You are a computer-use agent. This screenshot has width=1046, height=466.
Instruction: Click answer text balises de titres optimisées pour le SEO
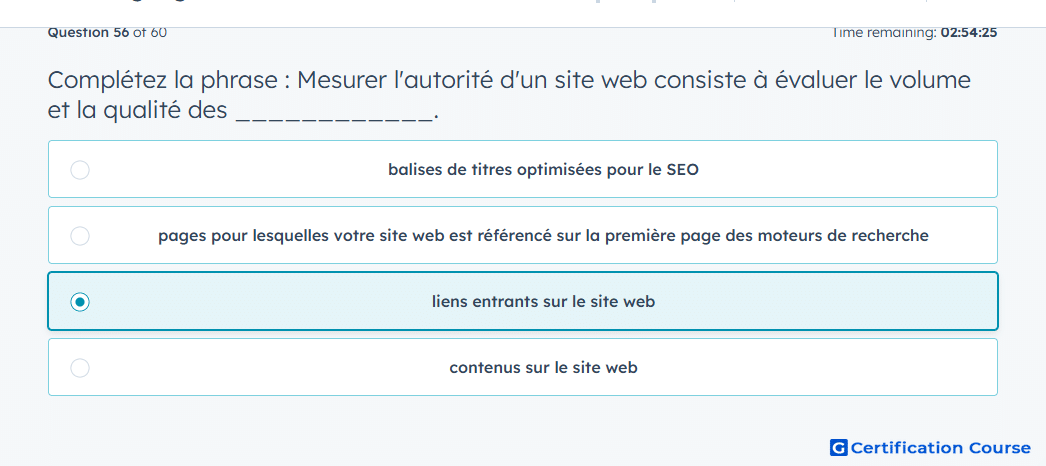click(x=543, y=170)
